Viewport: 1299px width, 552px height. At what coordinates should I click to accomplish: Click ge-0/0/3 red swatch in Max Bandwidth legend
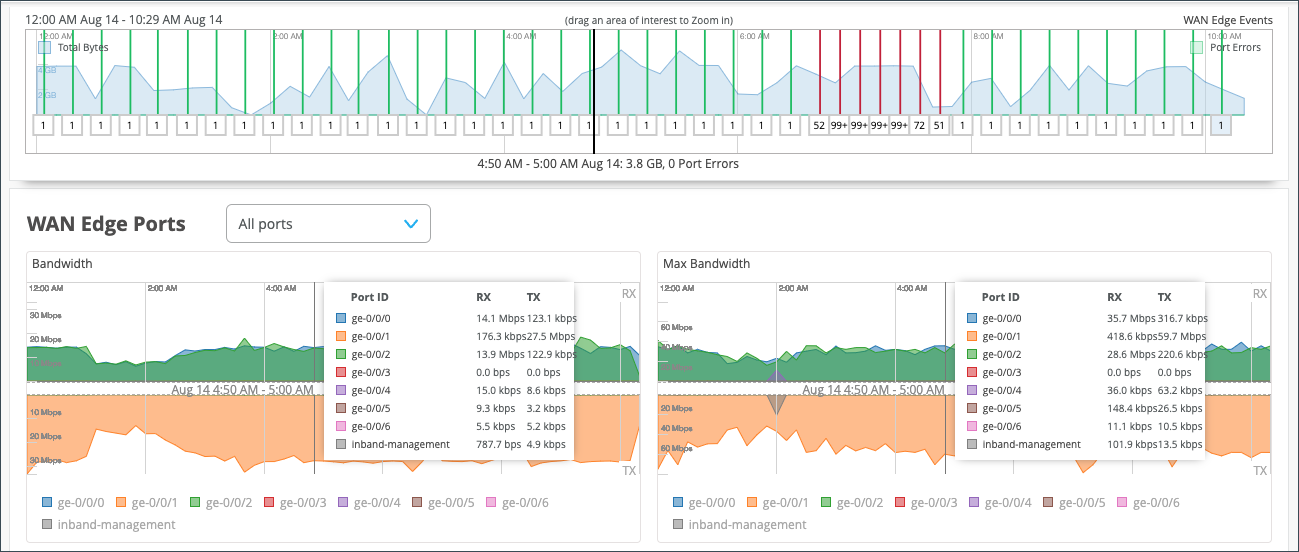901,502
